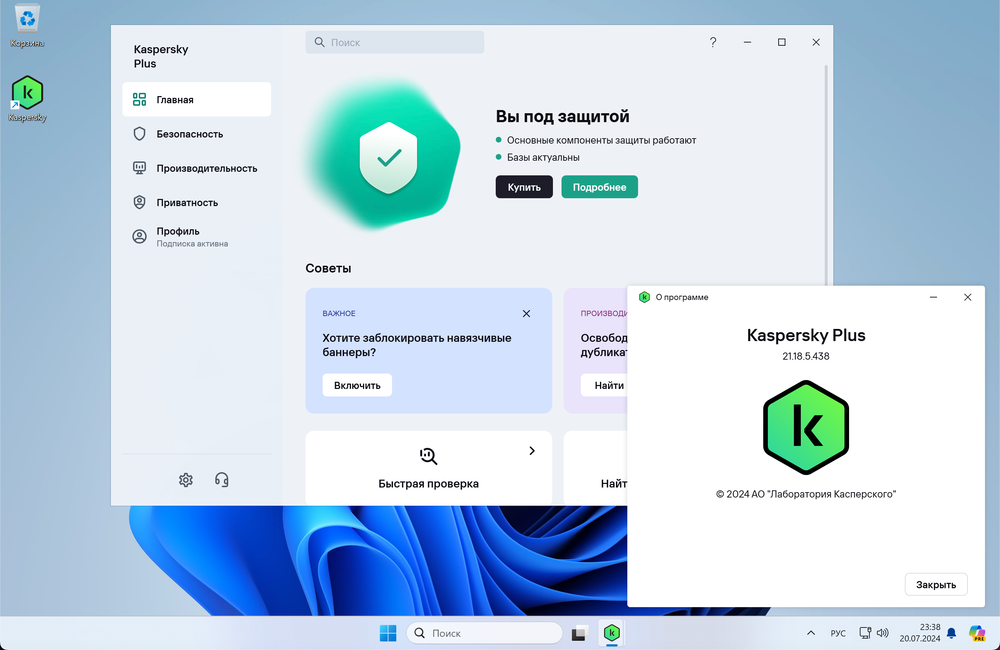Click the user avatar icon beside Профиль
The image size is (1000, 650).
pos(139,237)
